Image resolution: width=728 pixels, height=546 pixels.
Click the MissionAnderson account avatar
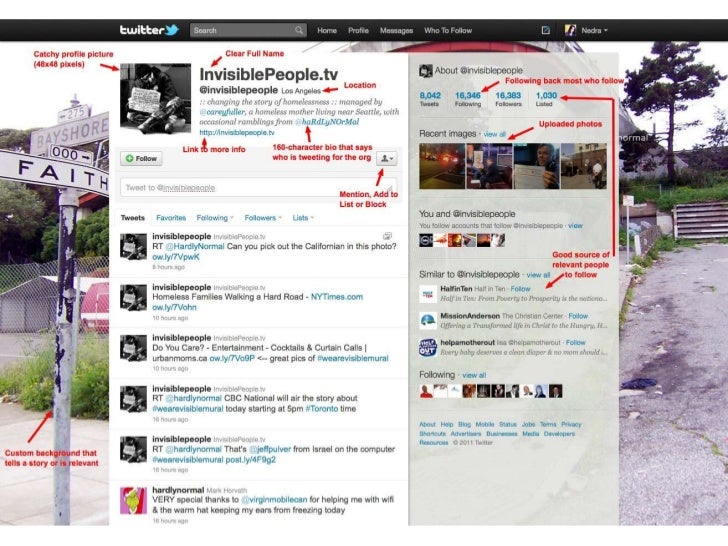(x=428, y=320)
